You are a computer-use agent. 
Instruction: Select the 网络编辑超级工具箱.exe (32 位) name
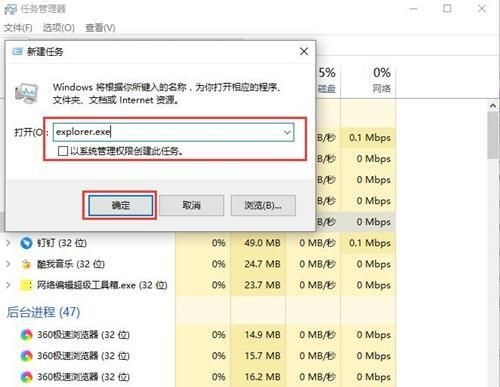102,285
